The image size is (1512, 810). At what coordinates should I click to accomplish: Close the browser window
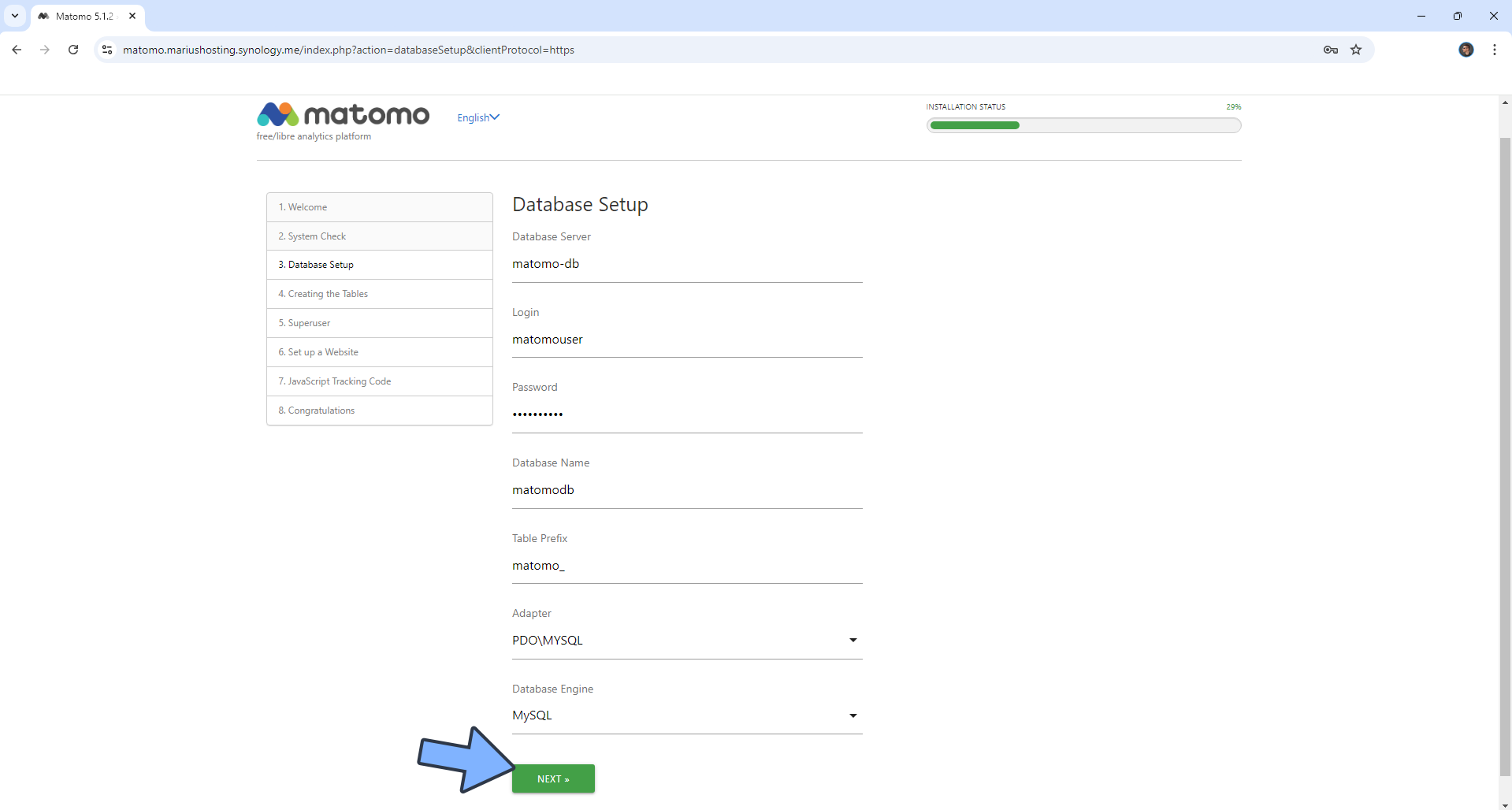click(1493, 16)
